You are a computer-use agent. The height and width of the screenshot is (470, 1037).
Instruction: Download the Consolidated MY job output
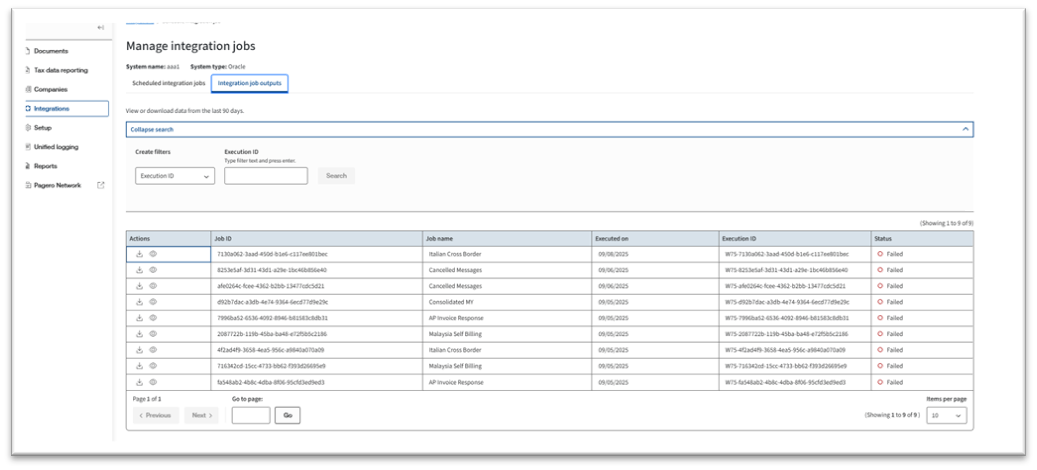(140, 302)
